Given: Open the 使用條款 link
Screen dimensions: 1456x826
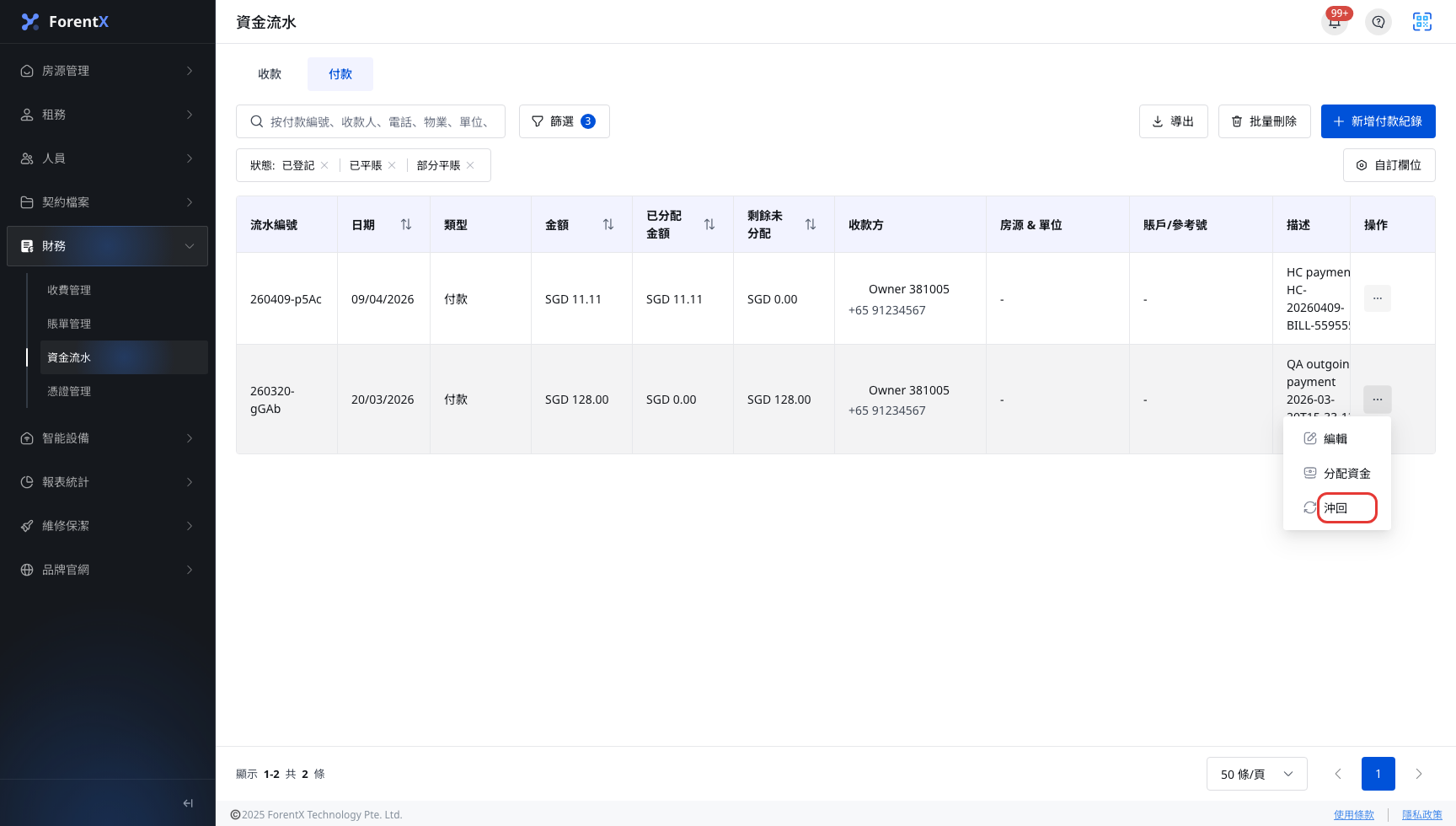Looking at the screenshot, I should 1354,814.
